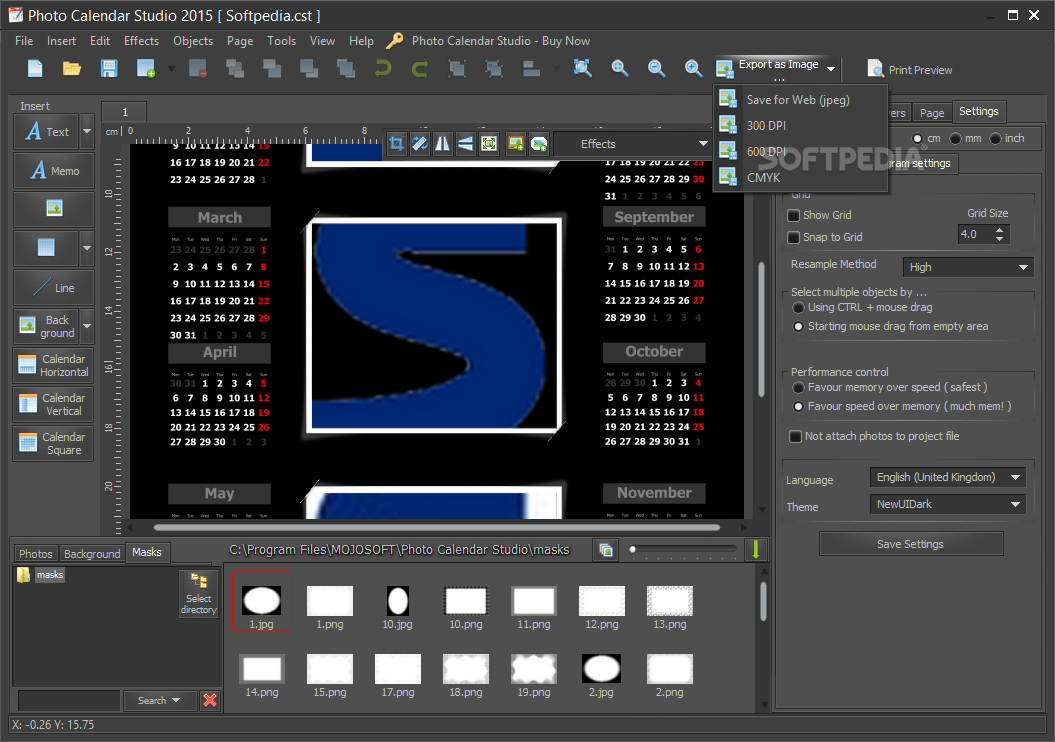The image size is (1055, 742).
Task: Select Favour memory over speed option
Action: click(x=799, y=387)
